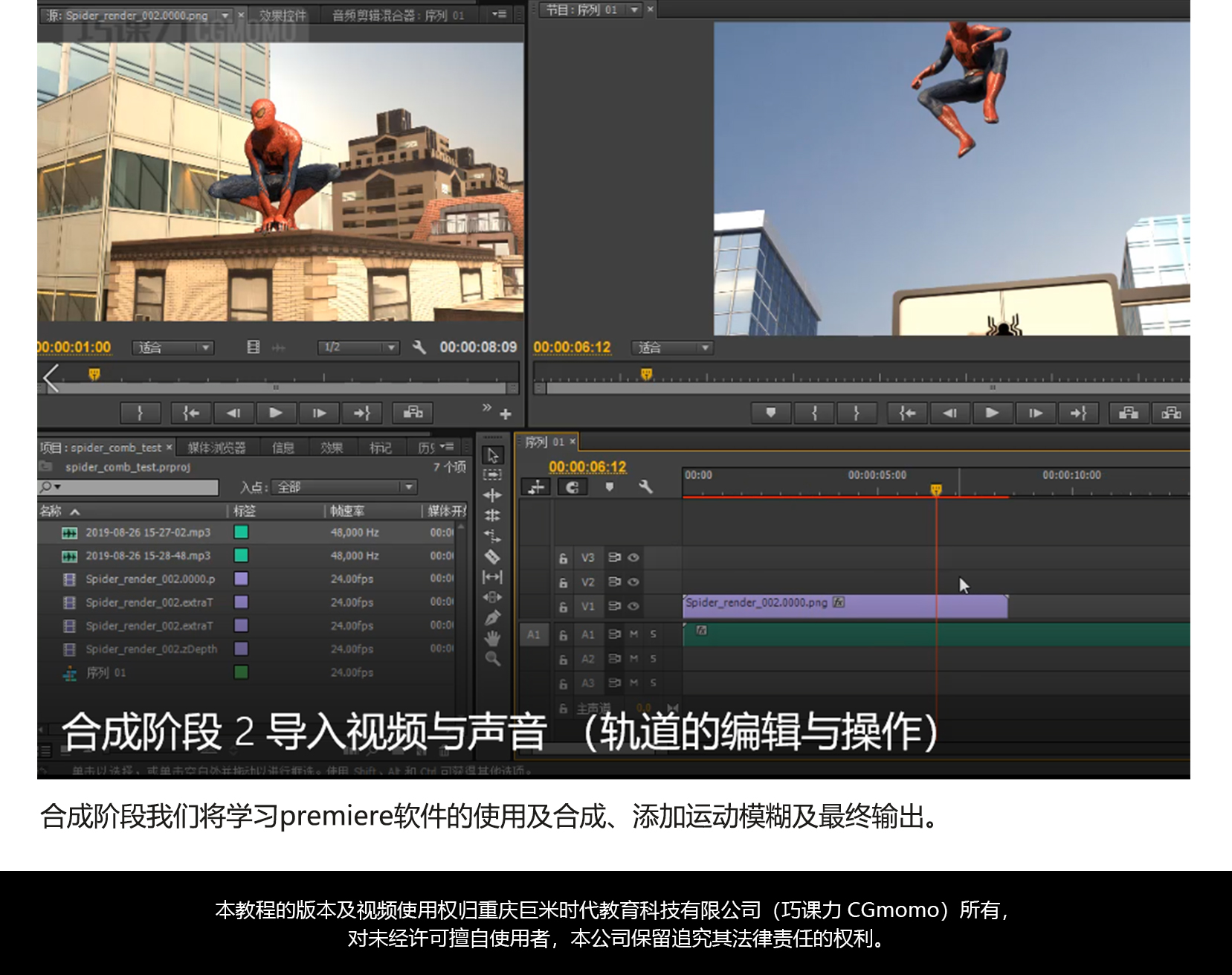Select the Slip tool
The height and width of the screenshot is (975, 1232).
492,576
